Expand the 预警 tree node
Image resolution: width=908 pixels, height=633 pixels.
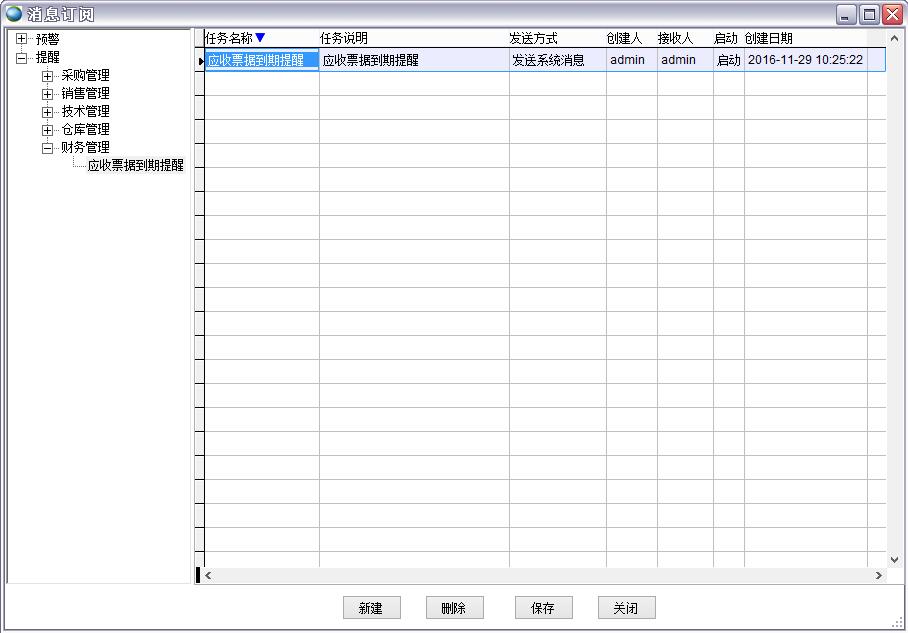click(x=22, y=40)
